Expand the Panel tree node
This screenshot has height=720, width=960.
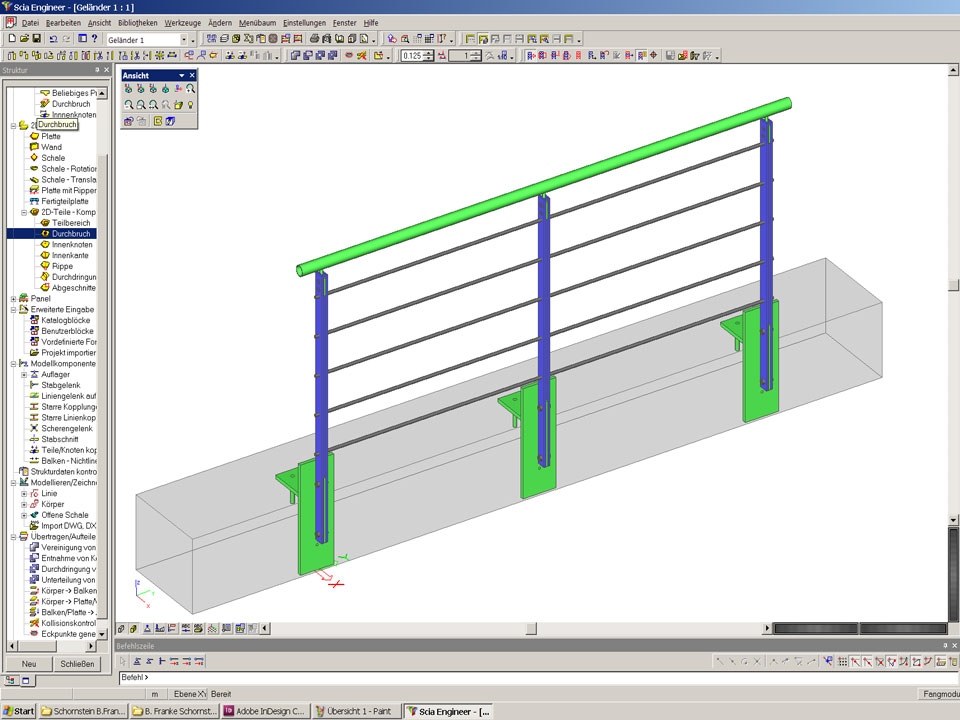click(x=13, y=298)
